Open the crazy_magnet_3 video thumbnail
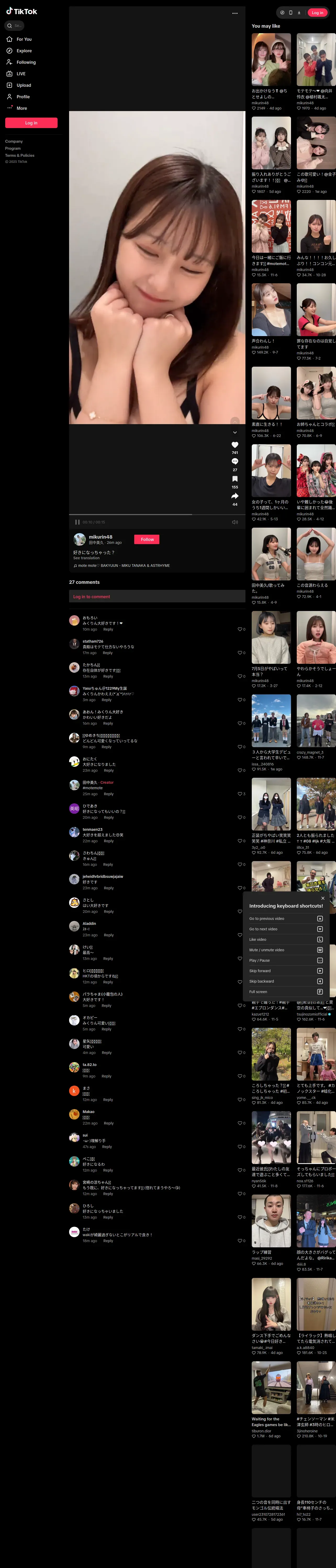Screen dimensions: 336x1568 coord(316,721)
